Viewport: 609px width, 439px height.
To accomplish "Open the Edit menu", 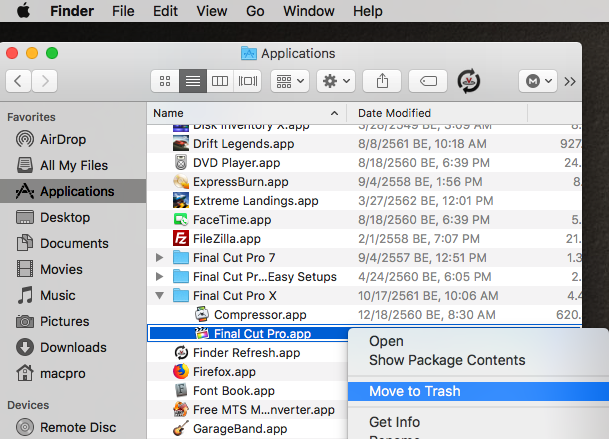I will (x=165, y=11).
